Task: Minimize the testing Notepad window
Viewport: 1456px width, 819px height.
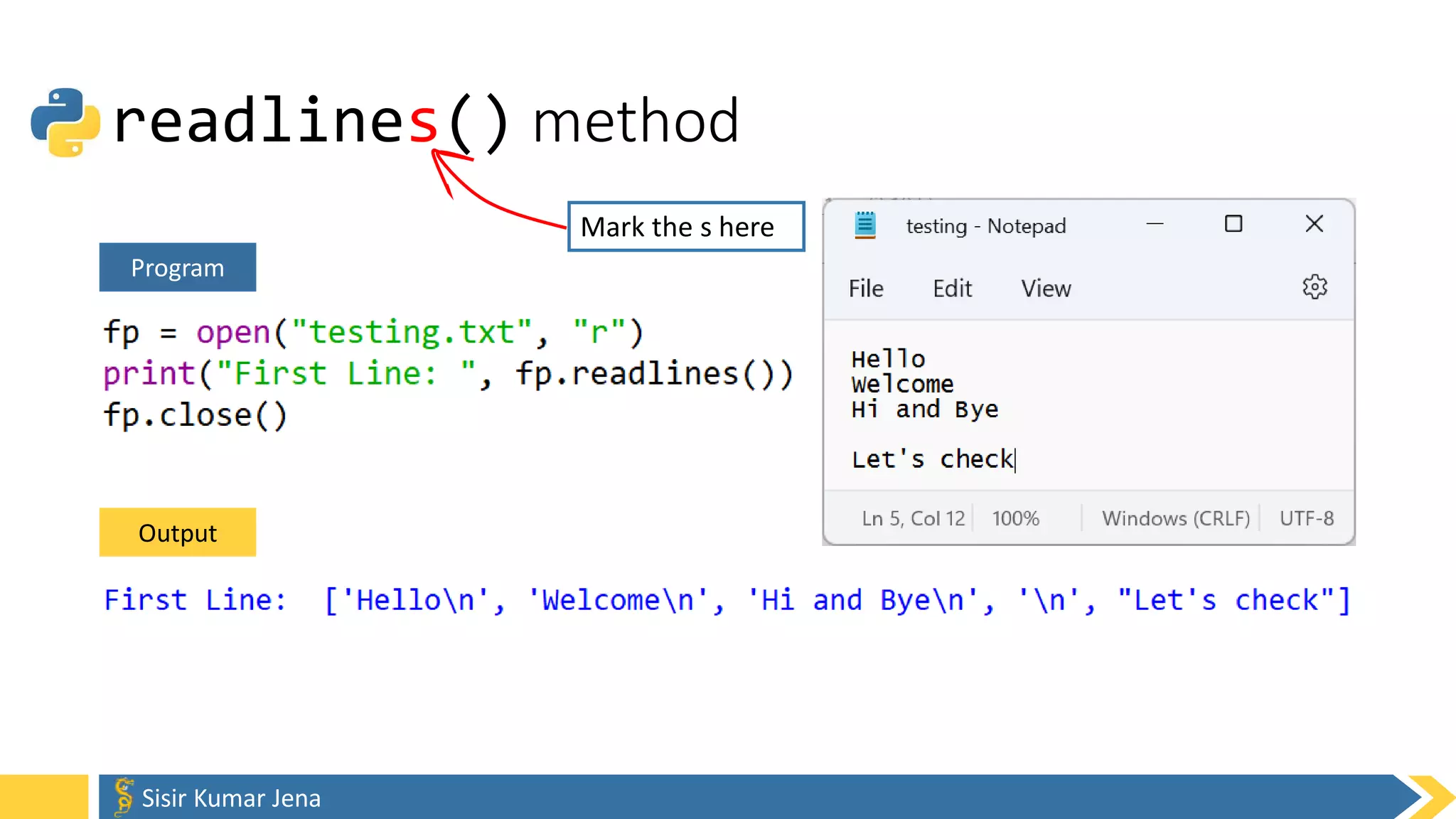Action: [1155, 224]
